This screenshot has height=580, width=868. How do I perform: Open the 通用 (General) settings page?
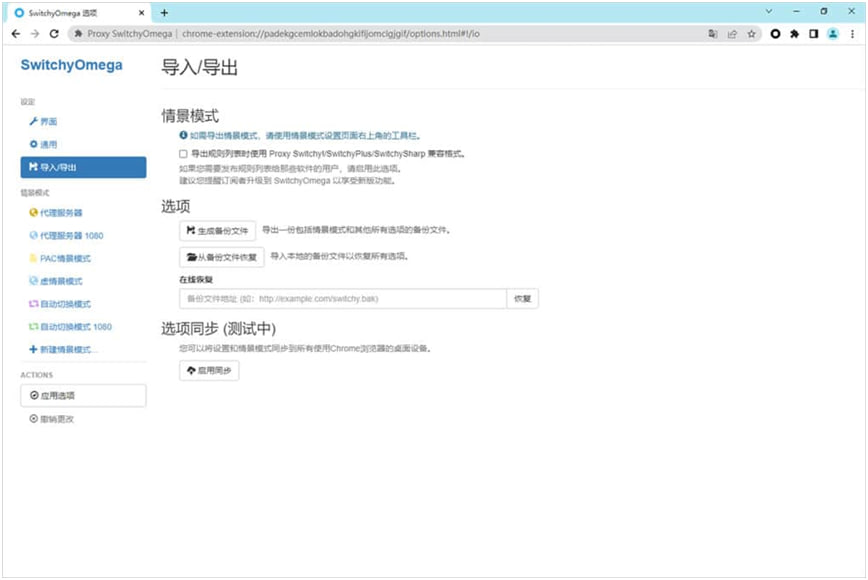(47, 144)
